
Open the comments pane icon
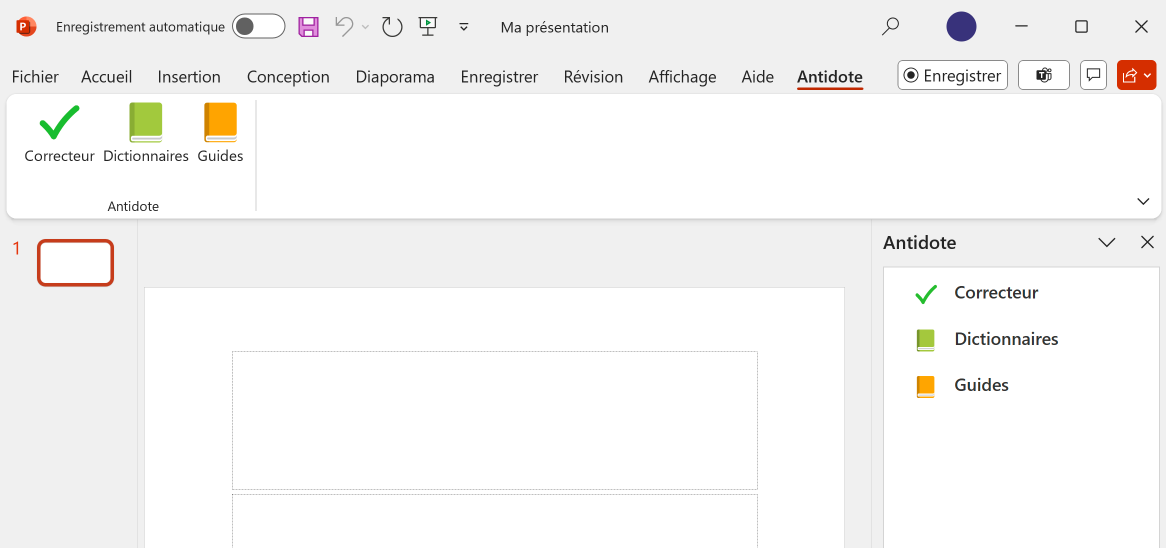tap(1094, 75)
